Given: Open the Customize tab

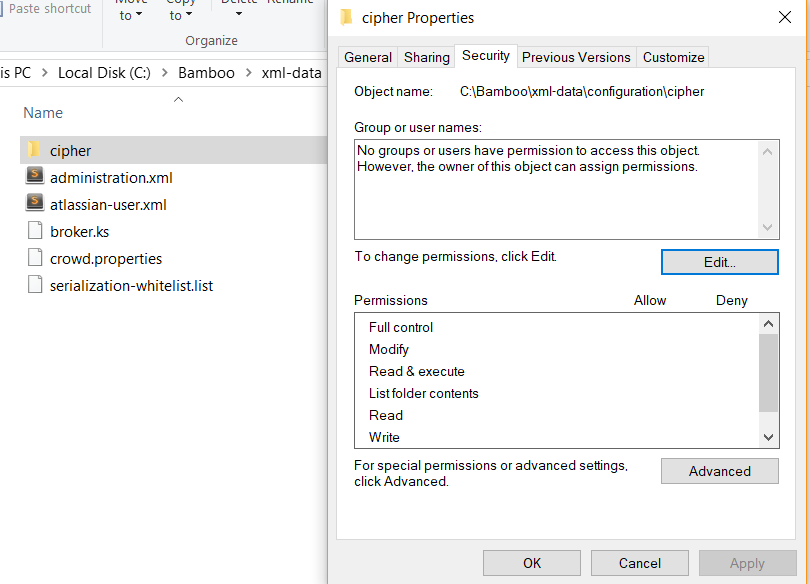Looking at the screenshot, I should (x=673, y=57).
